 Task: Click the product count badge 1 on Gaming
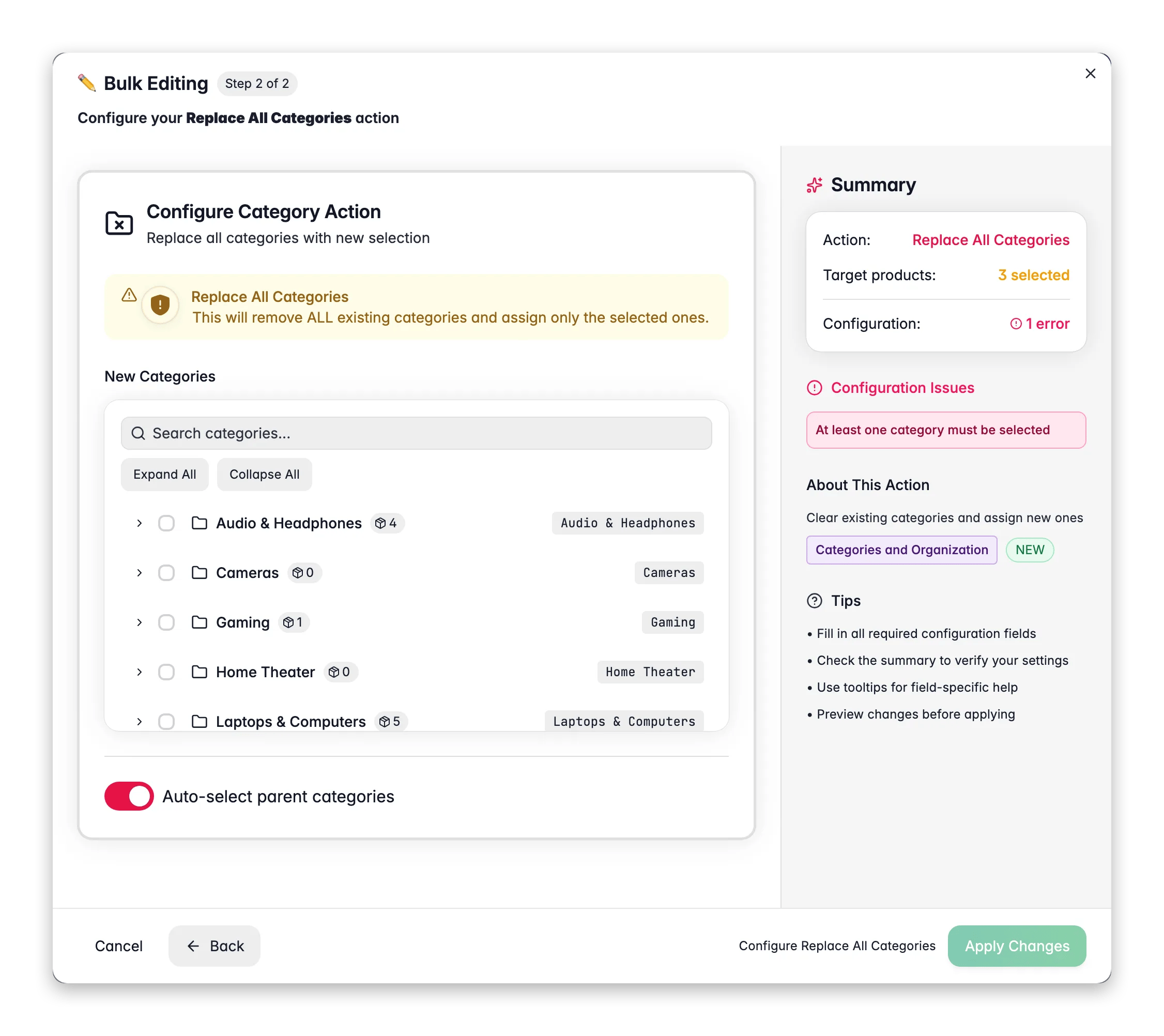295,622
